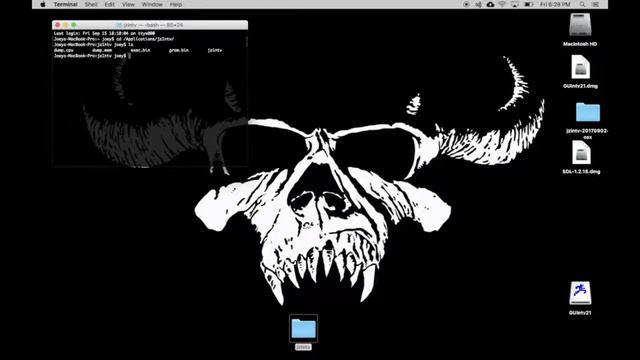Click the GUIntv21 volume label
Image resolution: width=640 pixels, height=360 pixels.
[x=580, y=313]
